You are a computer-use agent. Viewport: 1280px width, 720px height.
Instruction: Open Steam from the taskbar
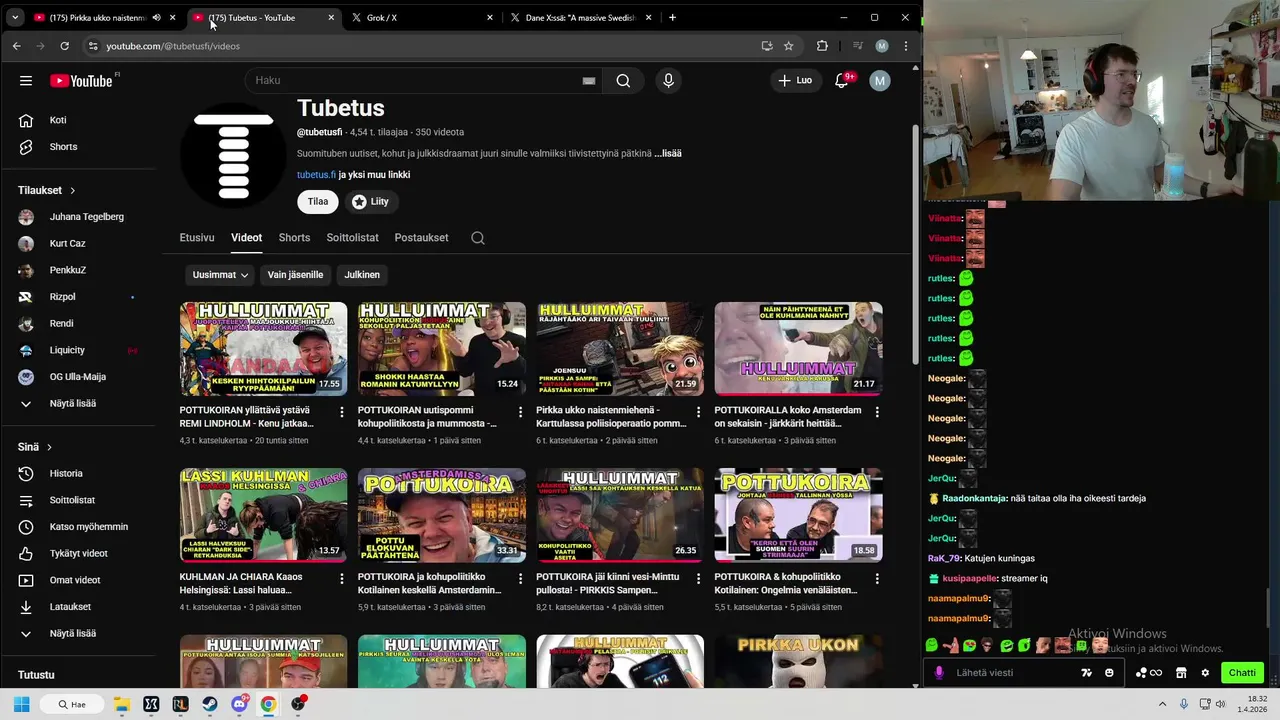tap(210, 704)
